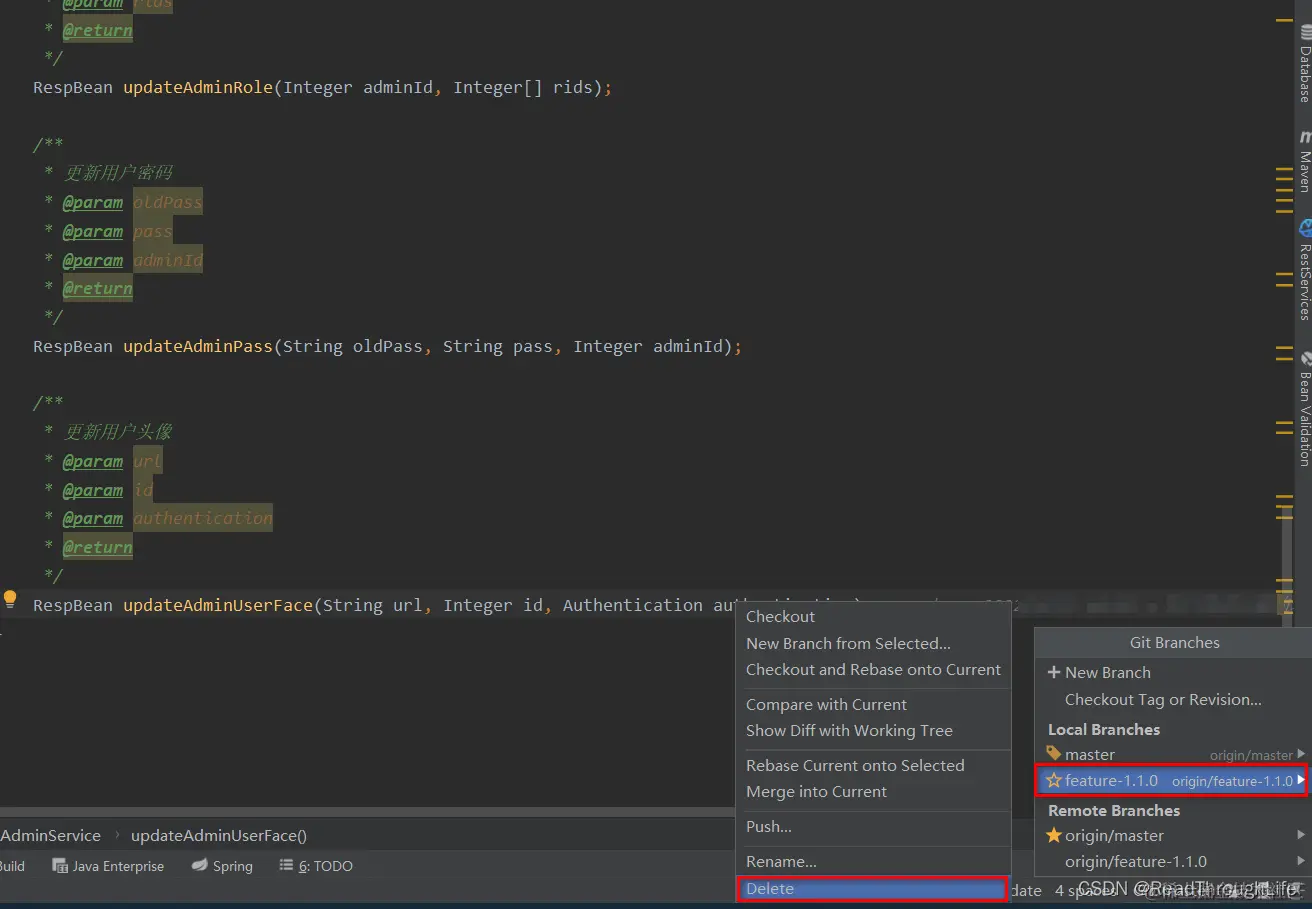Click the comment 更新用户头像
This screenshot has height=909, width=1312.
tap(118, 432)
